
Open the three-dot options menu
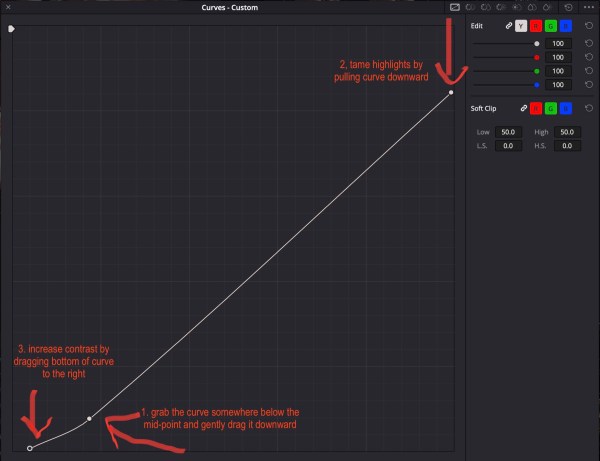(x=588, y=7)
